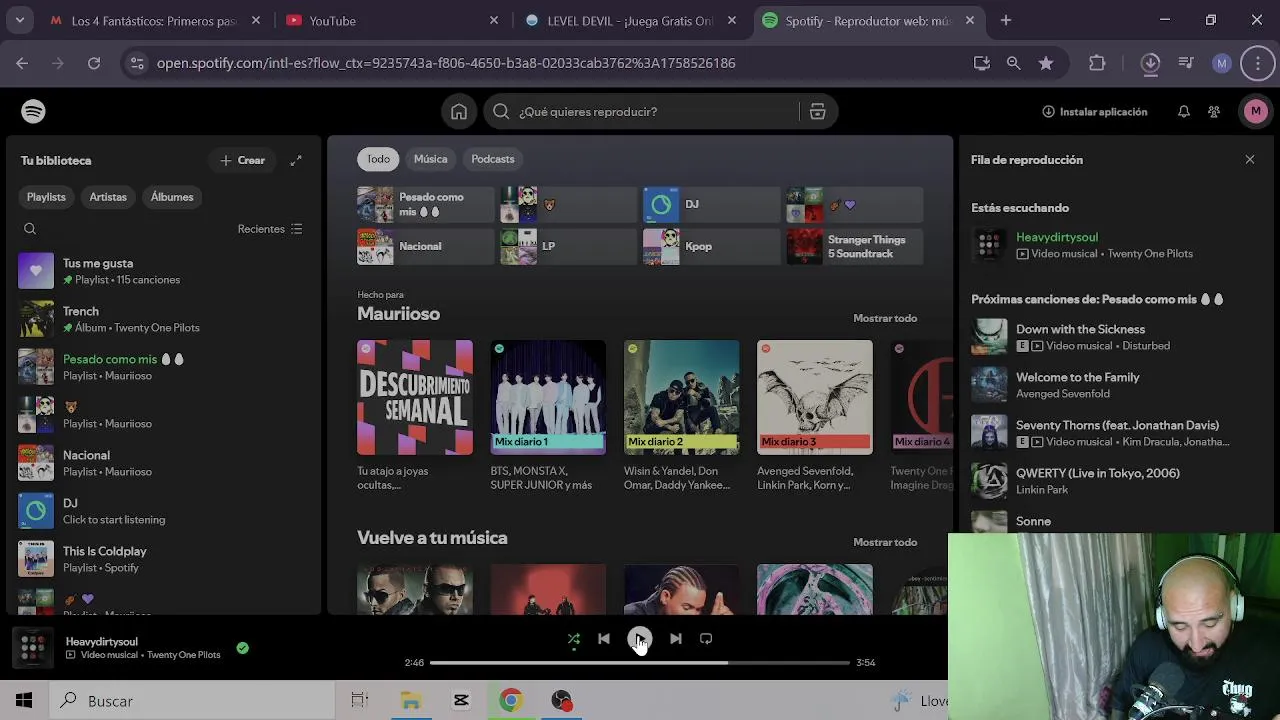Open a new Chrome tab
Screen dimensions: 1280x720
click(x=1006, y=20)
